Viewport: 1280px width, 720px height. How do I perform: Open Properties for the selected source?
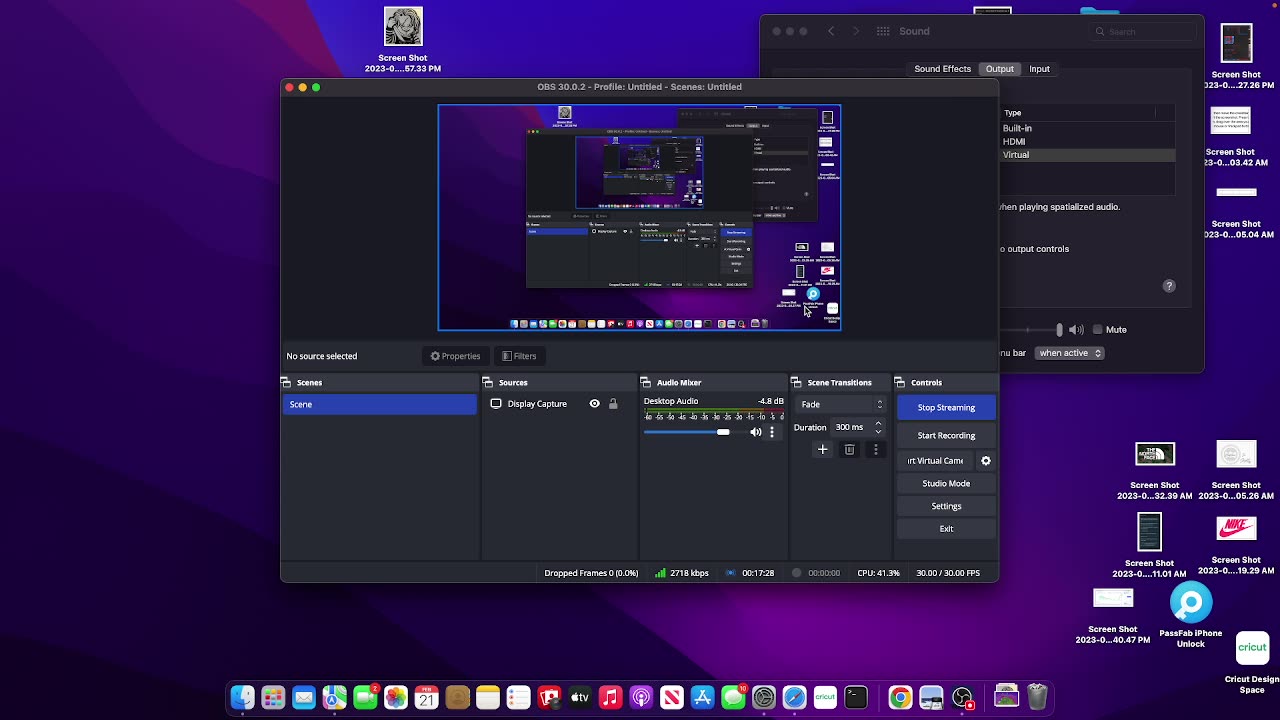pyautogui.click(x=455, y=356)
